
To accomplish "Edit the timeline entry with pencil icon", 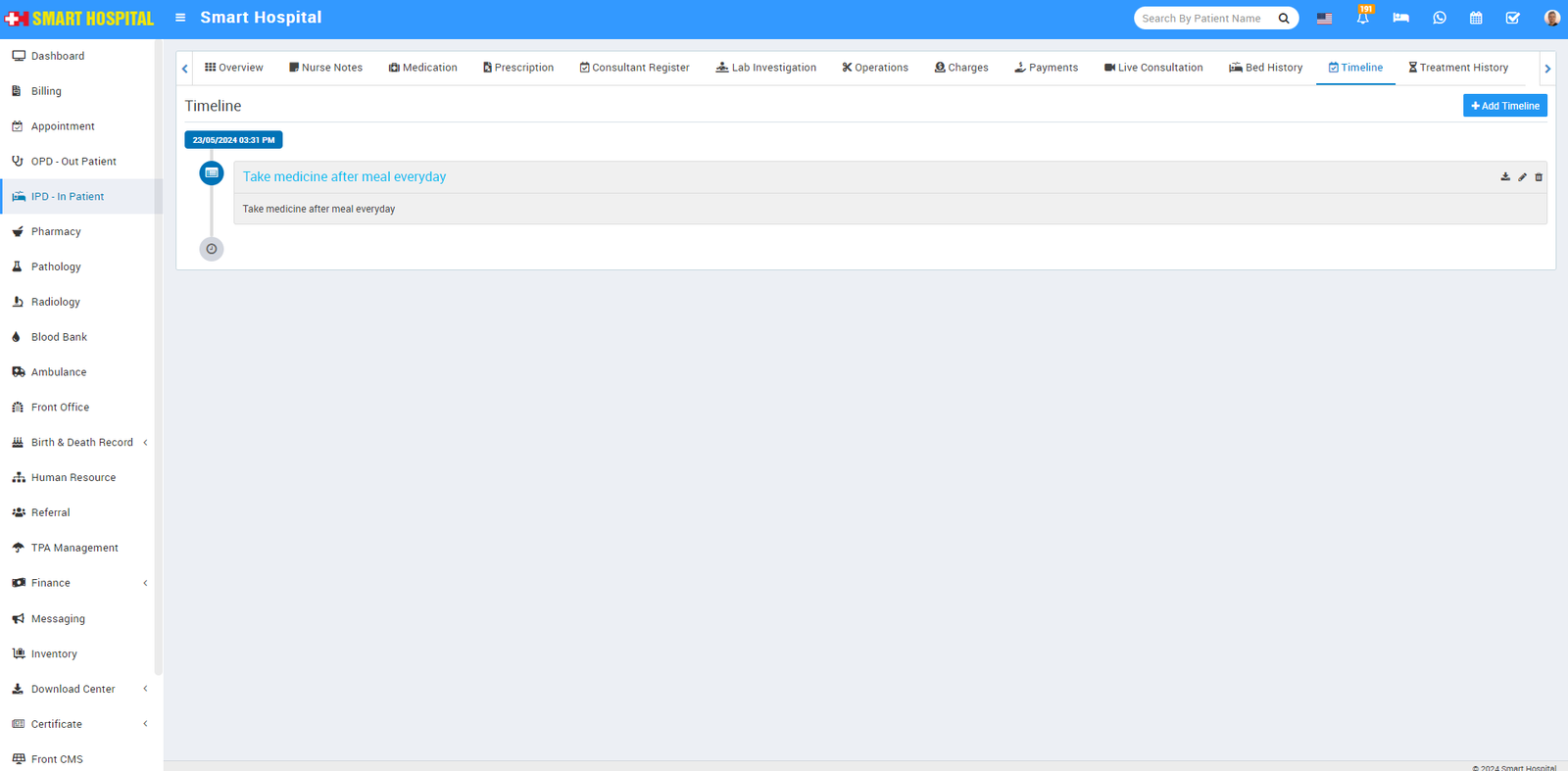I will 1522,177.
